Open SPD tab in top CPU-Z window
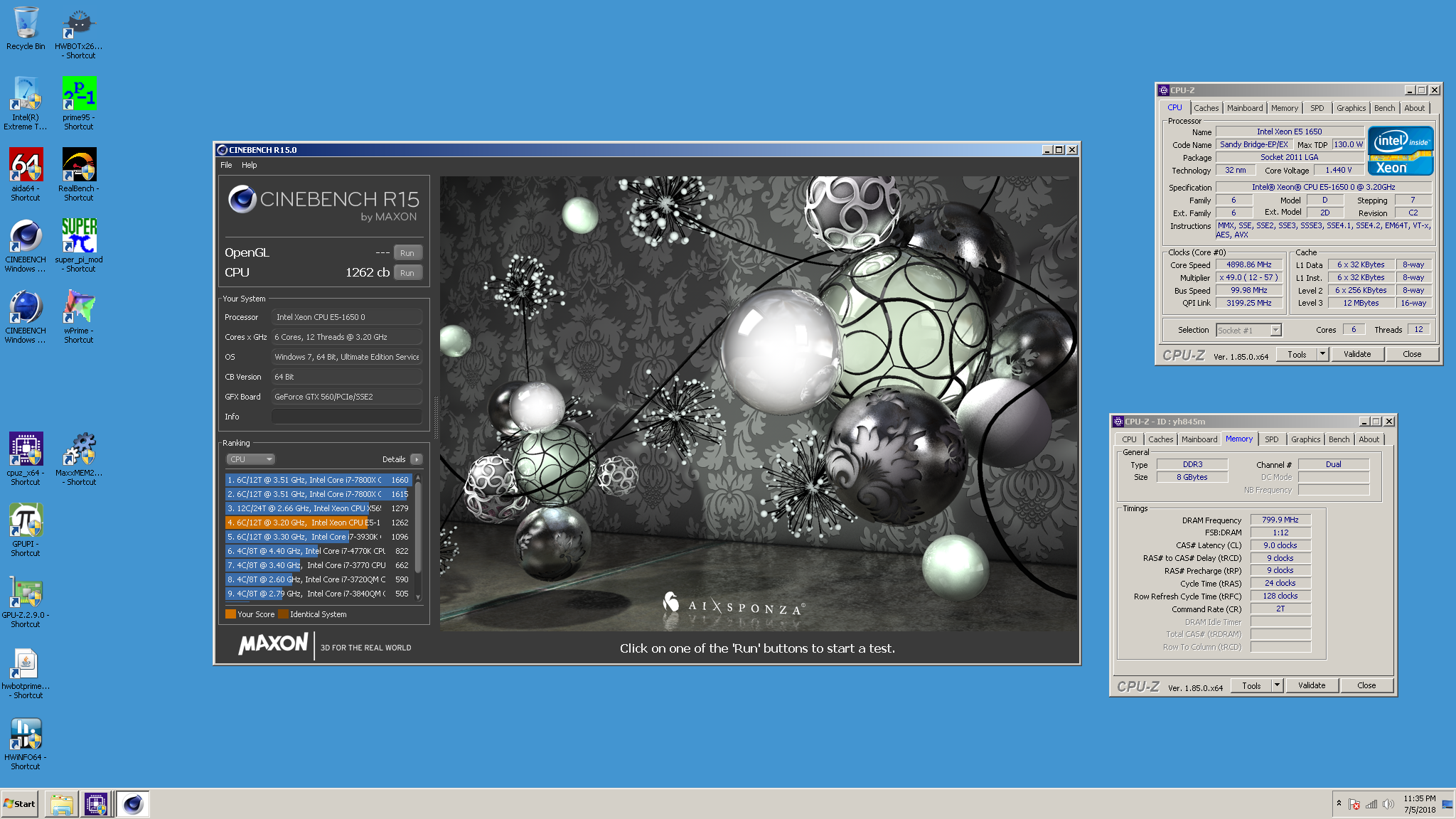 click(x=1317, y=108)
